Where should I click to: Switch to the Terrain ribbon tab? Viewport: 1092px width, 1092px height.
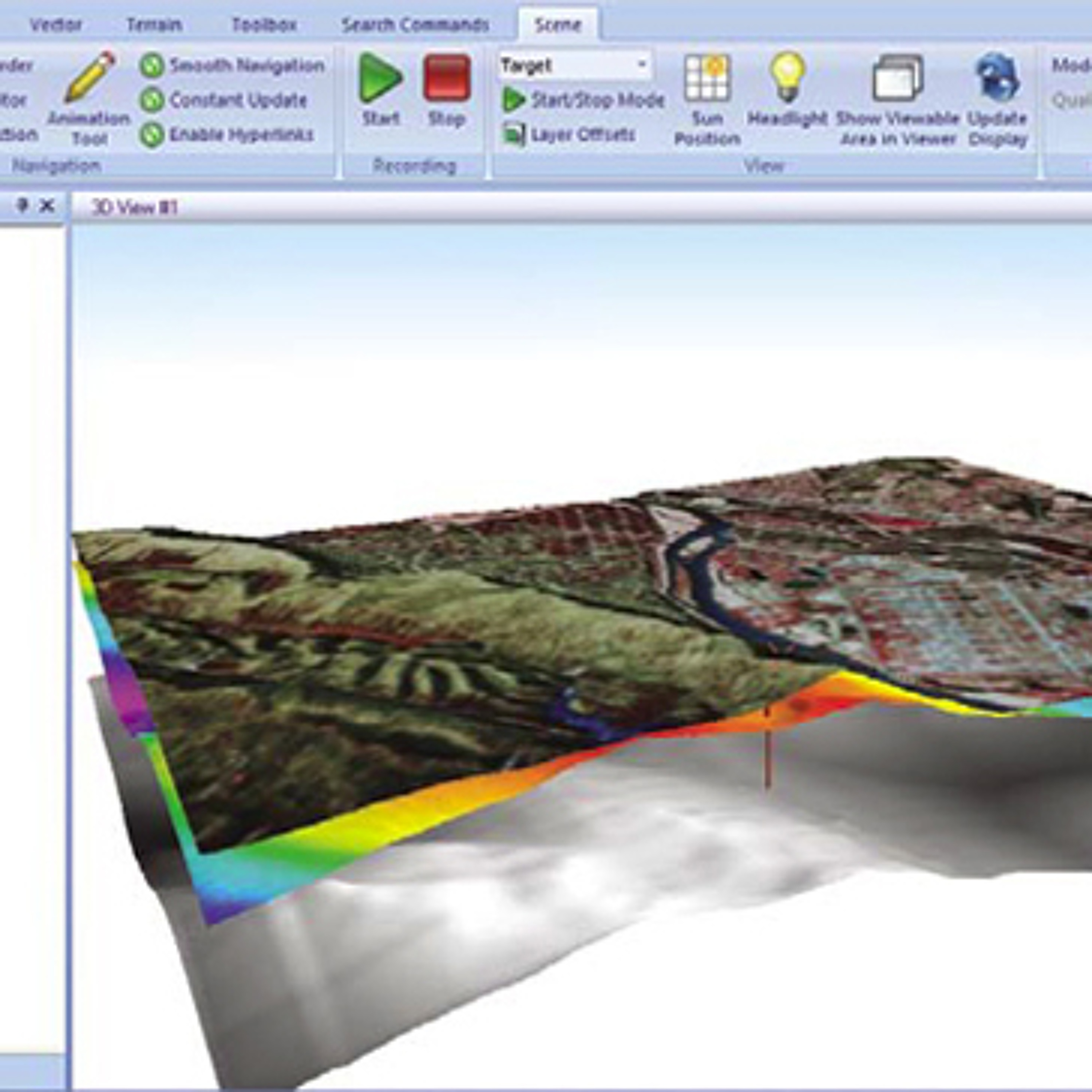(x=154, y=25)
